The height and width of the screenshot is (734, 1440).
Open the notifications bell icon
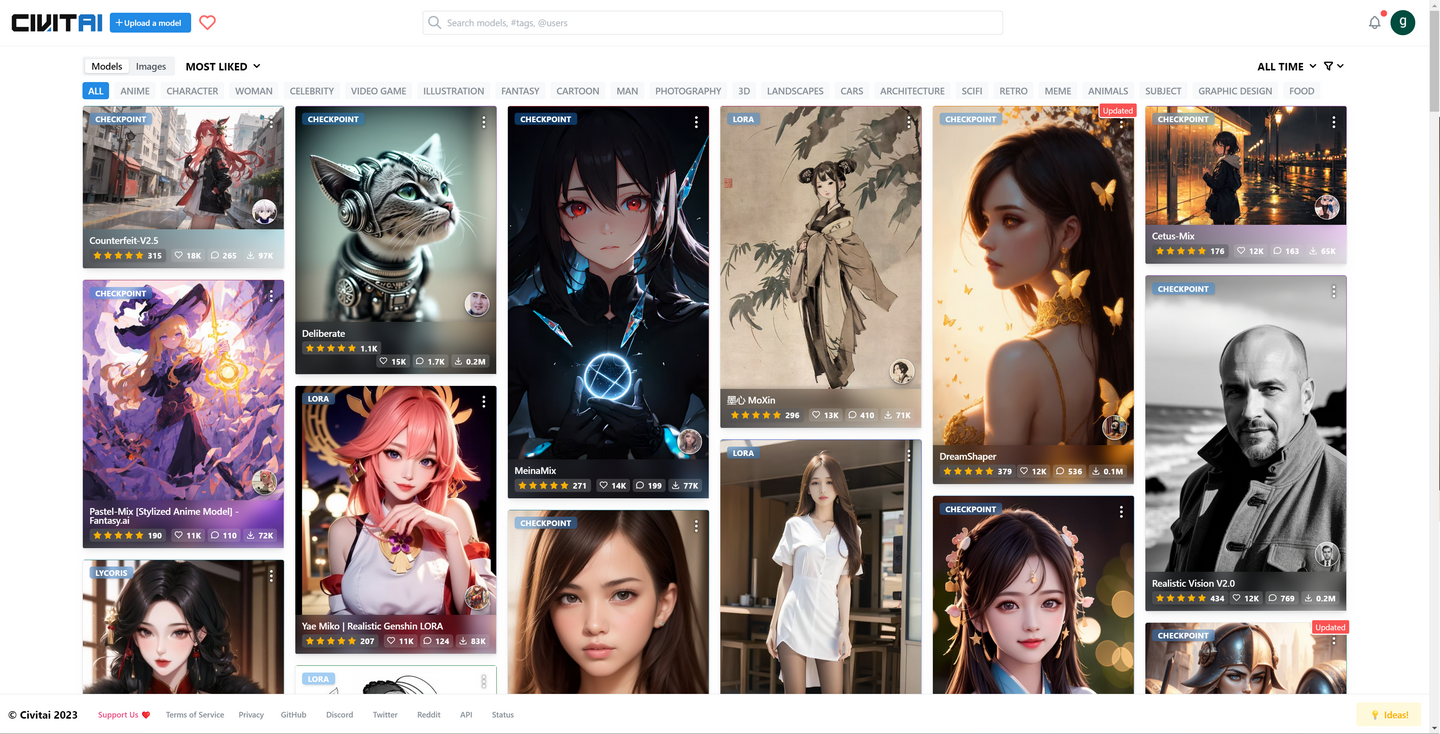pos(1374,22)
